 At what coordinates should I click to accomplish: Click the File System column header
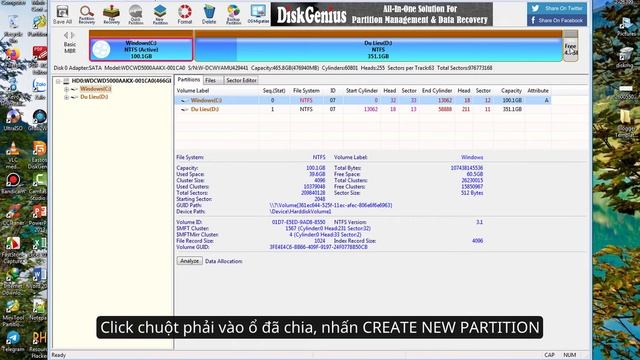pos(306,91)
